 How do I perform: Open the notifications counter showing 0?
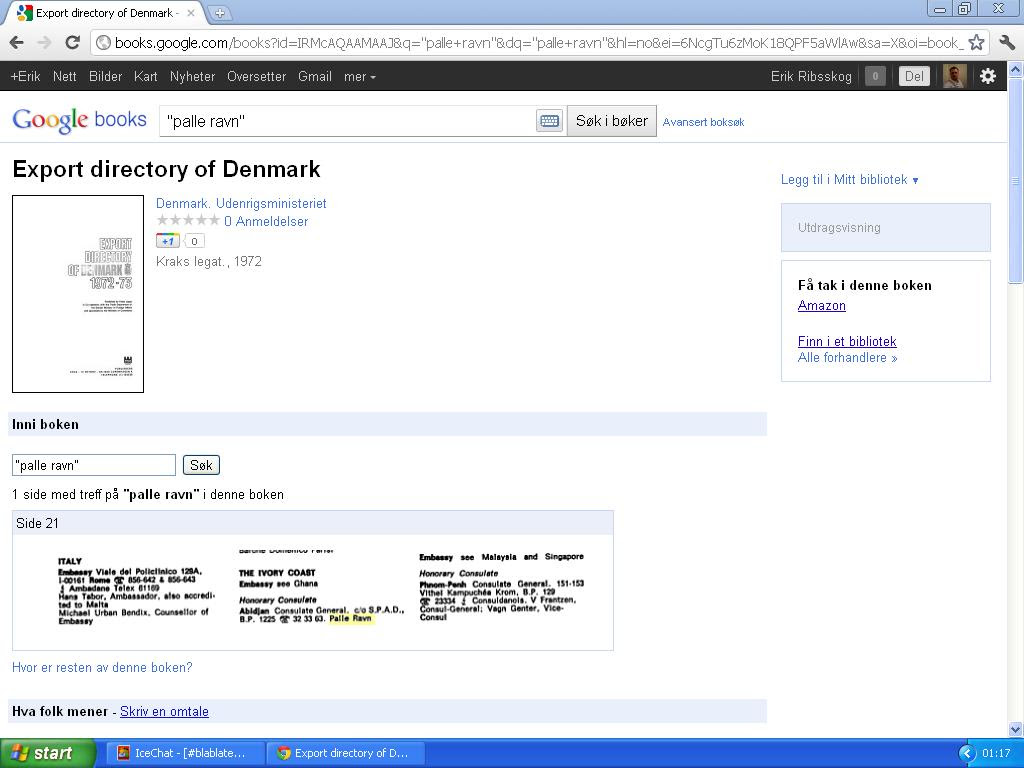875,76
